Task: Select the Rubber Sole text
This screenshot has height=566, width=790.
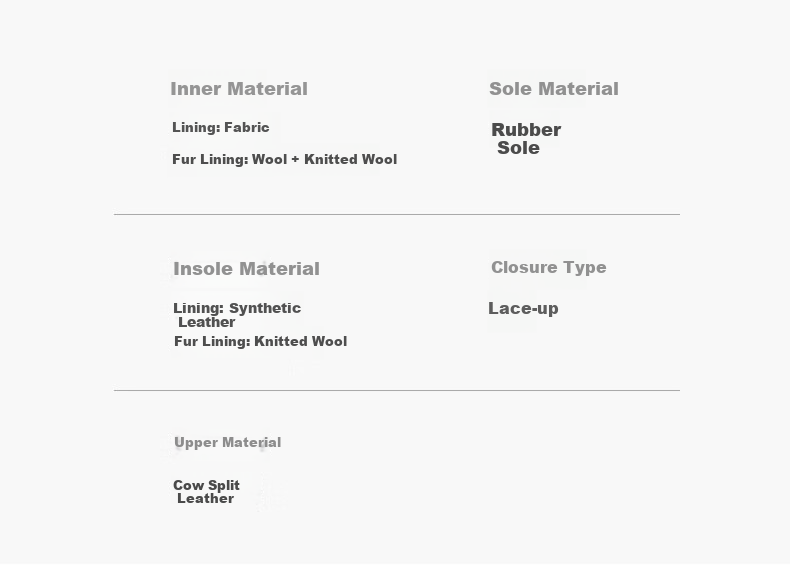Action: click(x=526, y=139)
